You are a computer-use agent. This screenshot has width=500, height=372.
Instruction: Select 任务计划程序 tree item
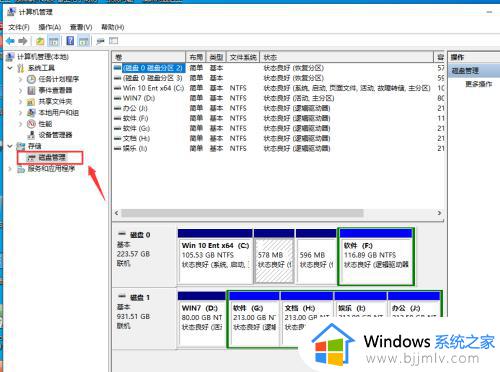53,79
